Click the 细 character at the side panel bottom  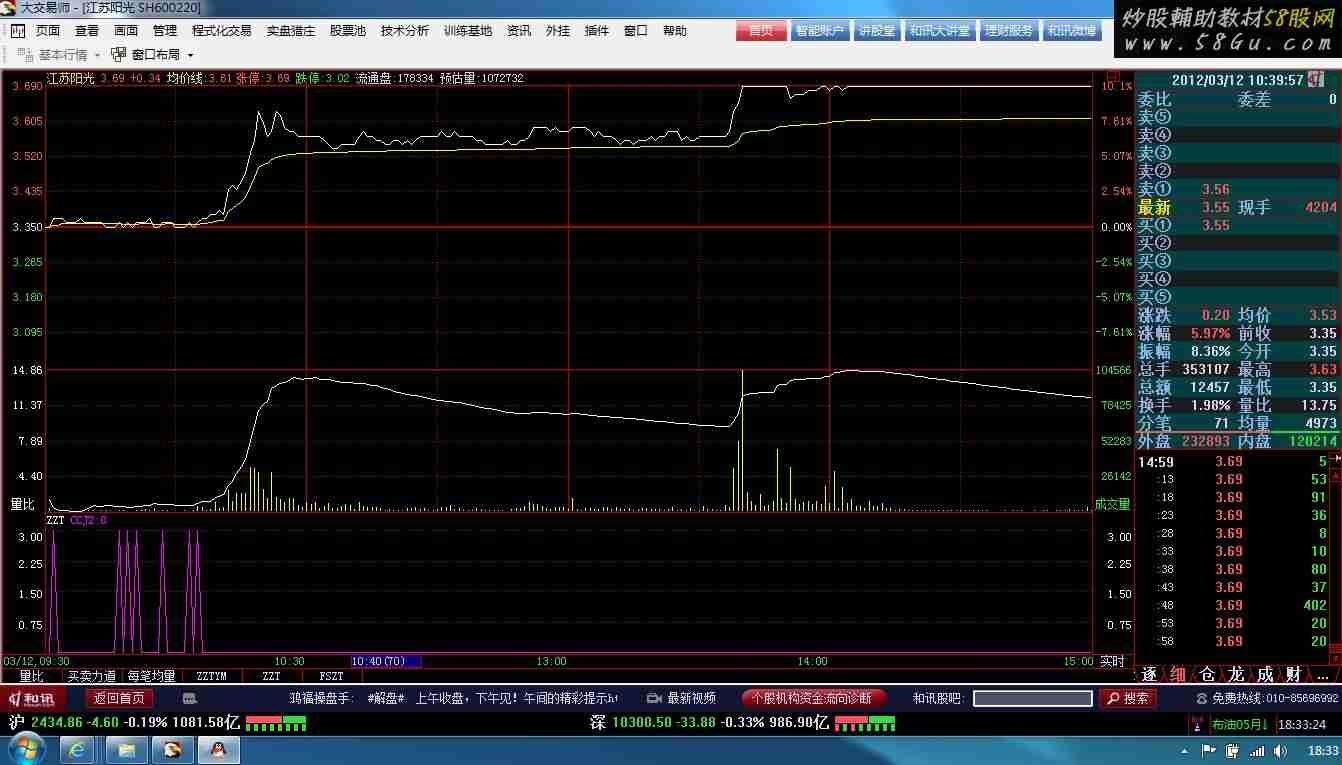click(1178, 675)
